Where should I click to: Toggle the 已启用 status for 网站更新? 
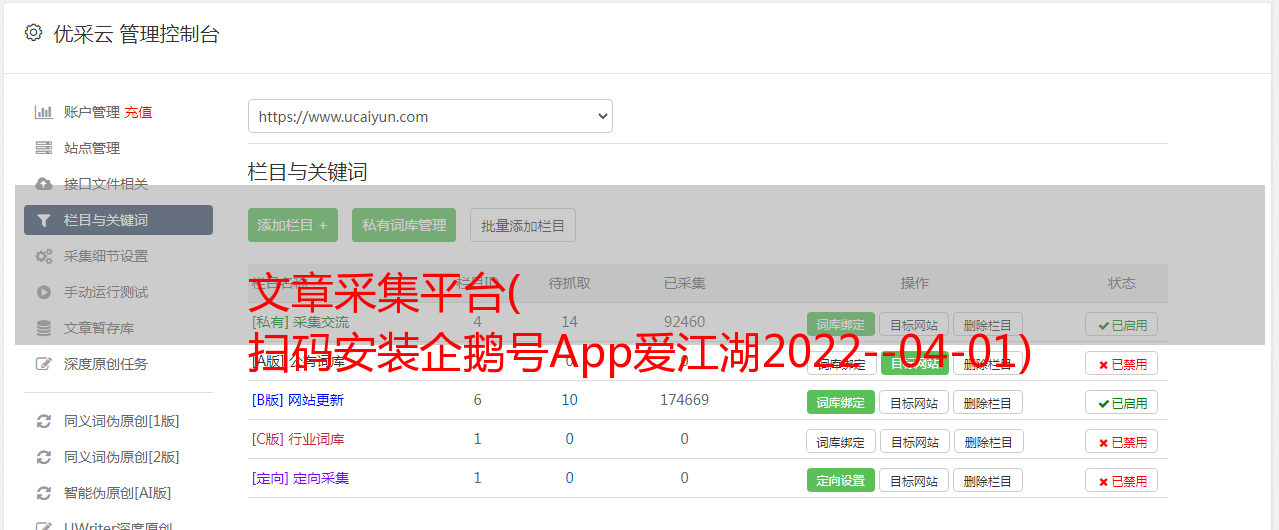click(x=1122, y=403)
